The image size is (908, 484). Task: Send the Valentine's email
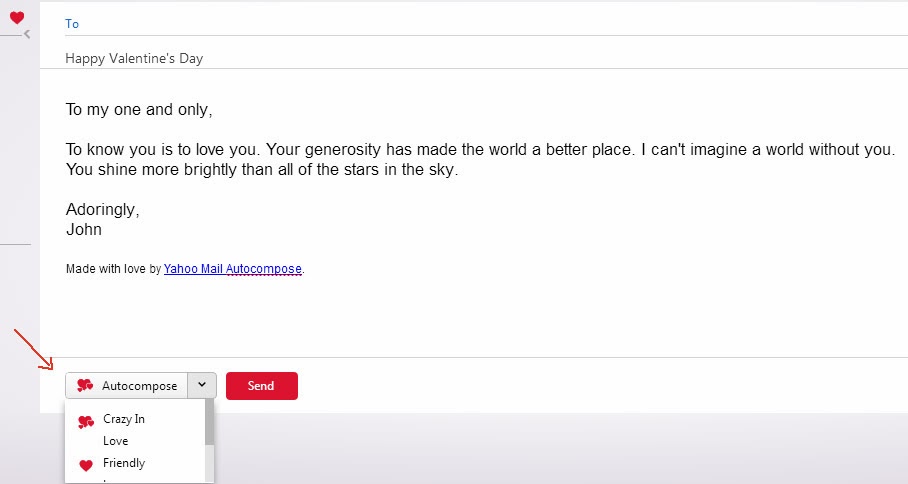pyautogui.click(x=261, y=386)
